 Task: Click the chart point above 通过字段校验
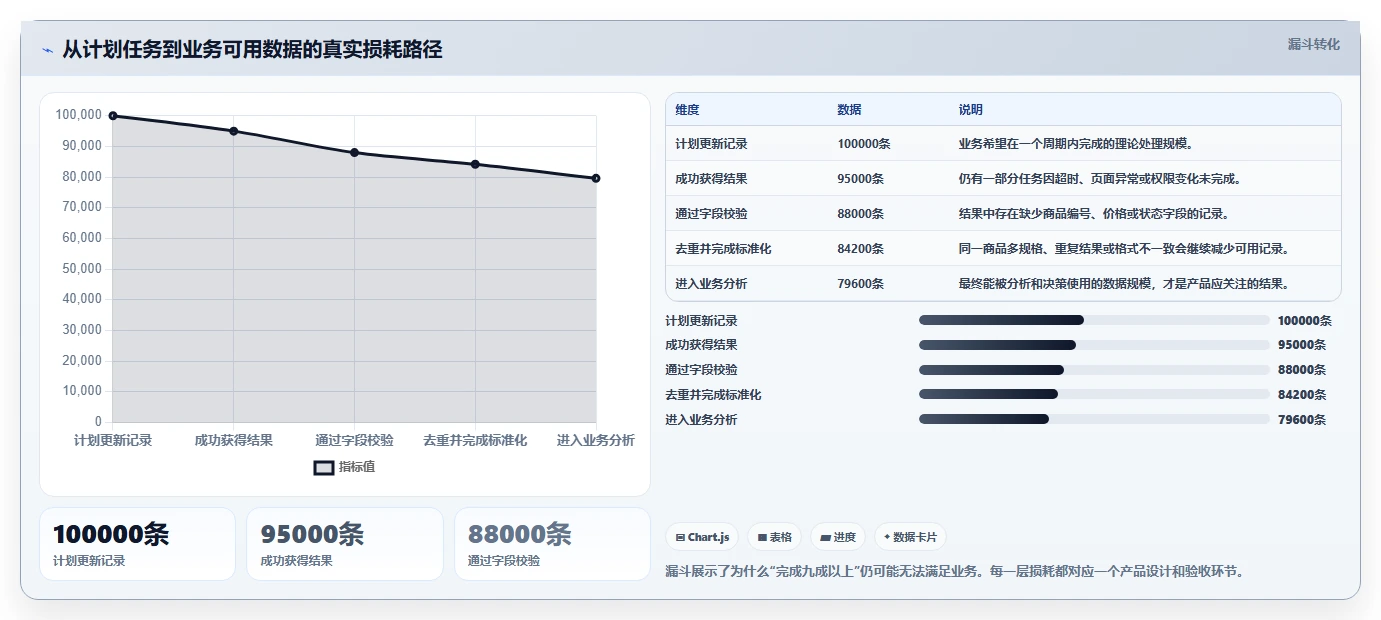(354, 152)
